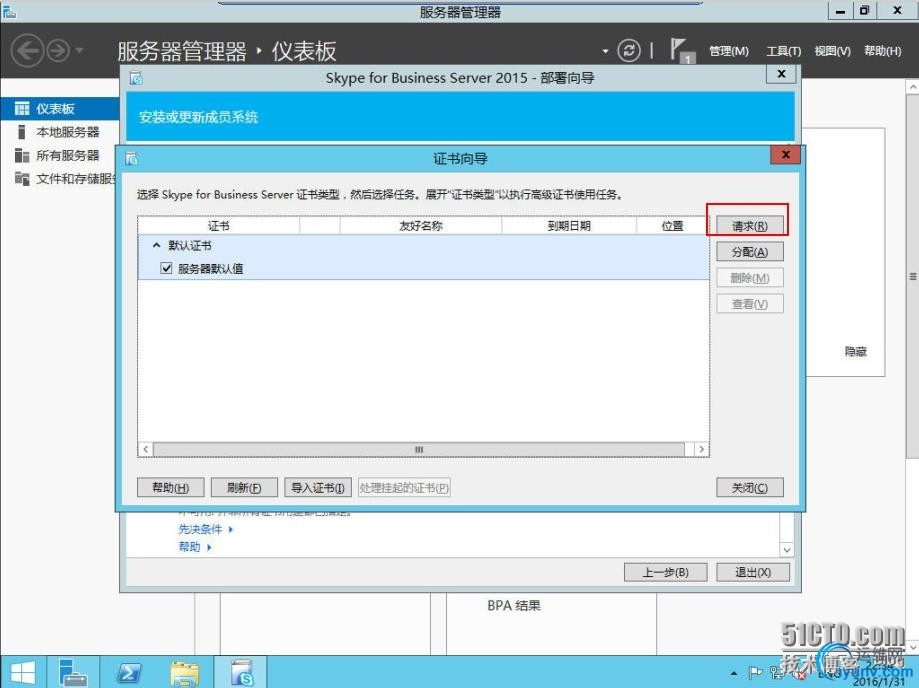Screen dimensions: 919x688
Task: Click the 到期日期 column header
Action: (x=569, y=226)
